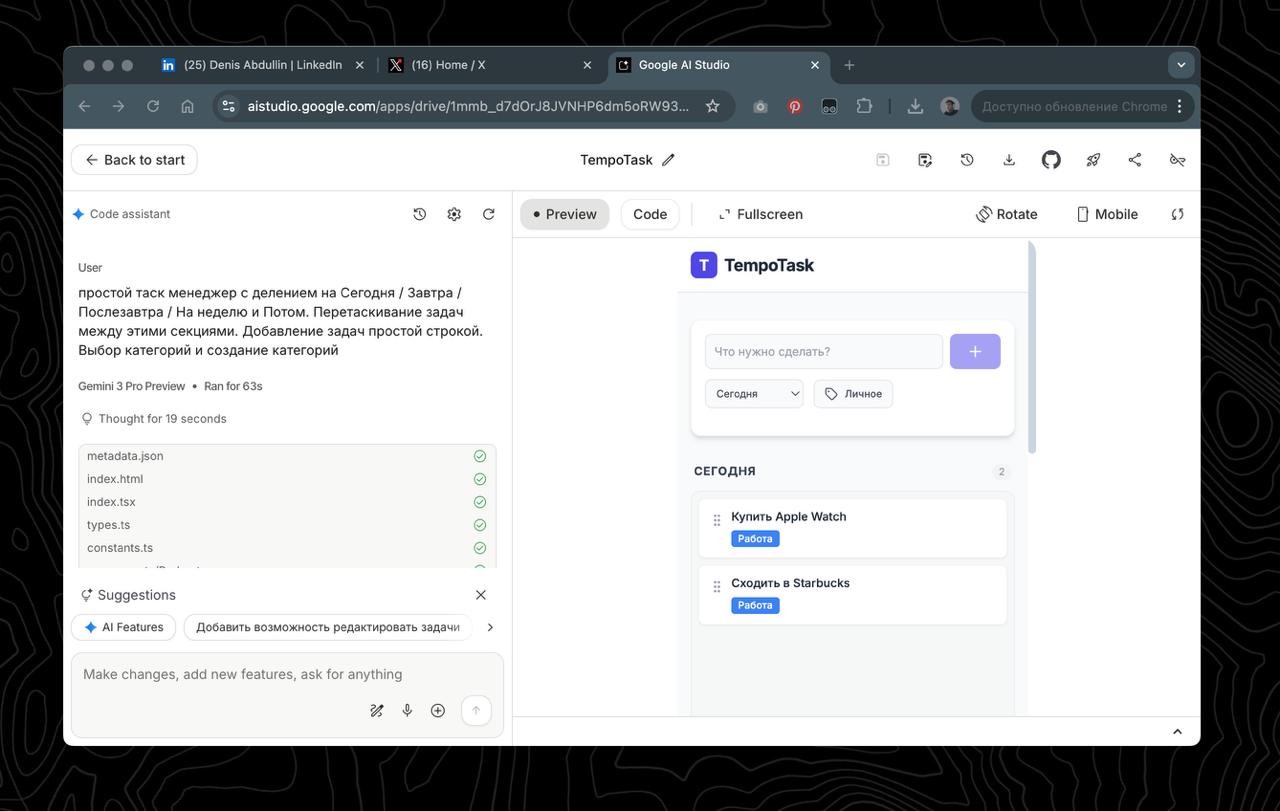Viewport: 1280px width, 811px height.
Task: Switch to the Code tab
Action: point(650,214)
